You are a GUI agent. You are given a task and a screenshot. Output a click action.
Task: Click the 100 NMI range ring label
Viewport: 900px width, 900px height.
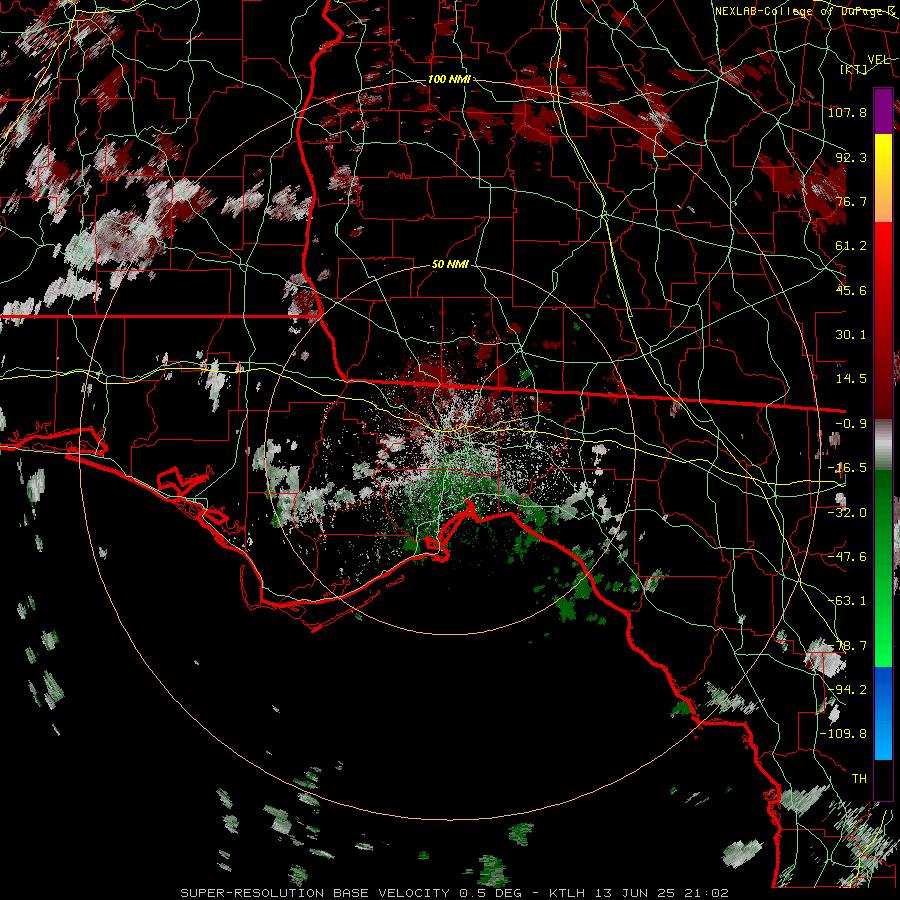[x=449, y=79]
